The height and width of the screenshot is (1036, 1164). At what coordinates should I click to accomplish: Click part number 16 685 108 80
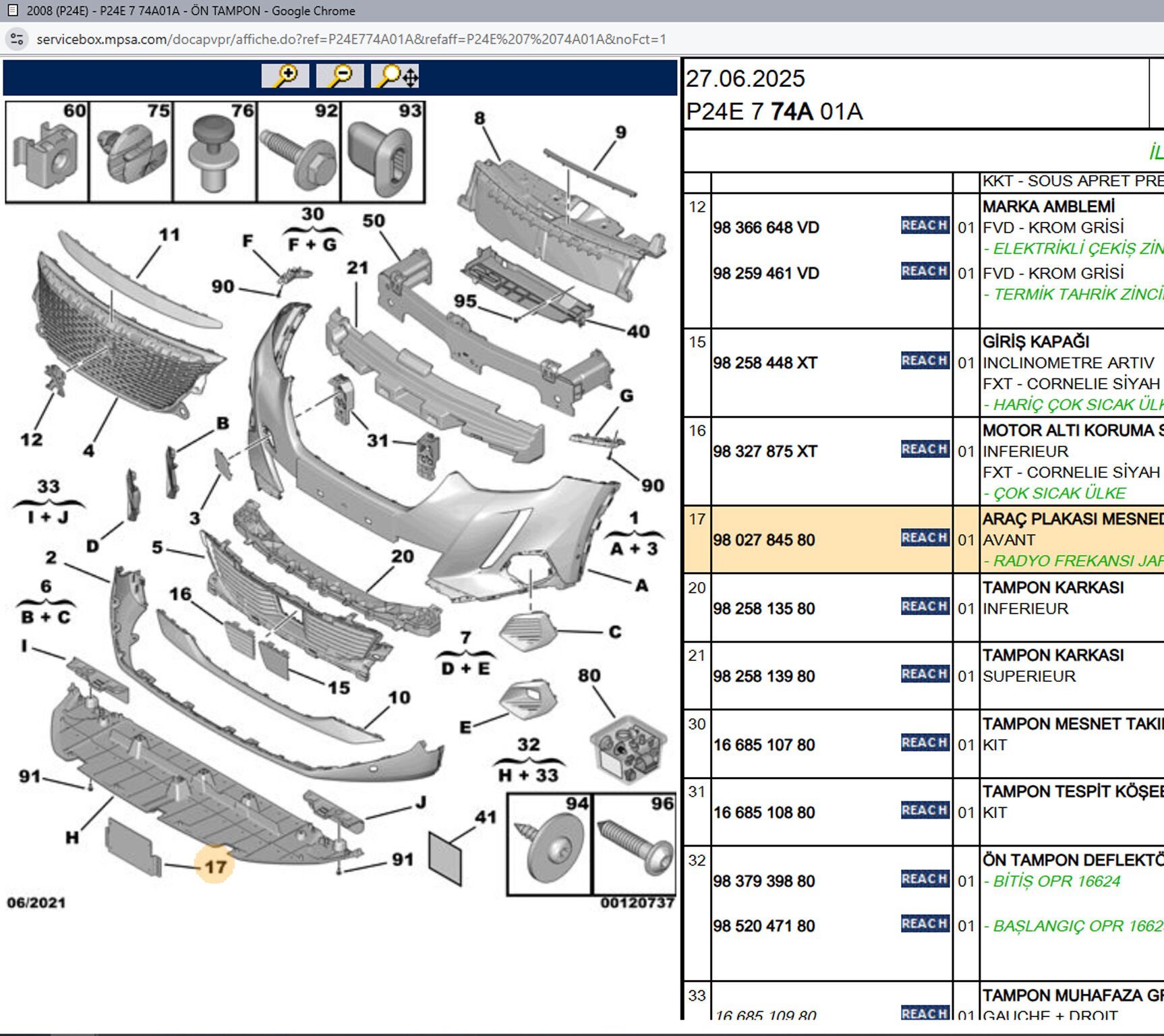(764, 813)
